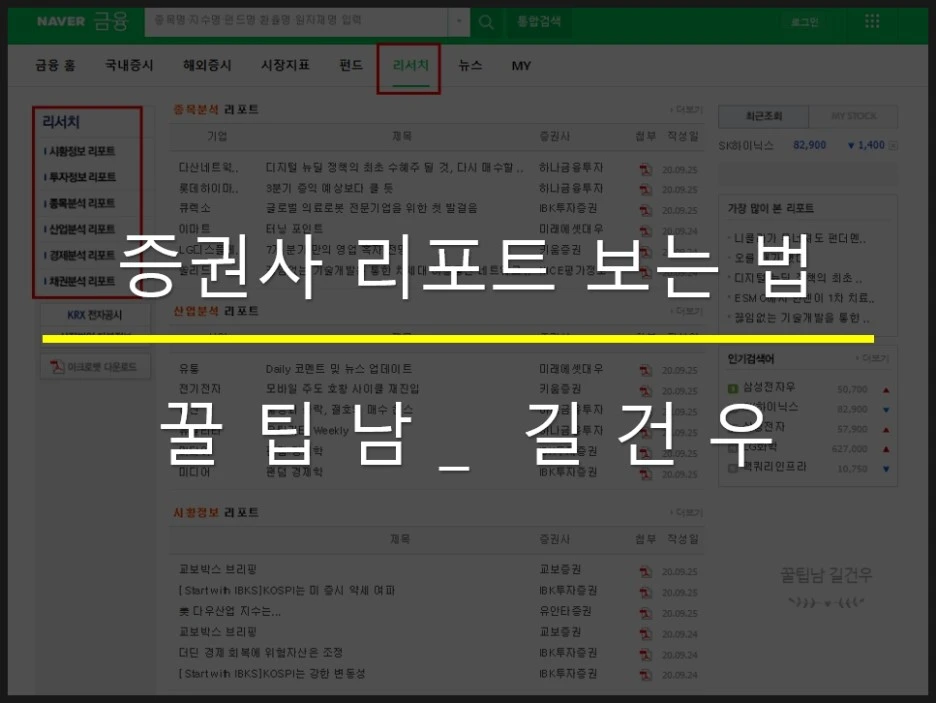The width and height of the screenshot is (936, 703).
Task: Open 채권분석 리포트 in sidebar
Action: click(x=82, y=281)
